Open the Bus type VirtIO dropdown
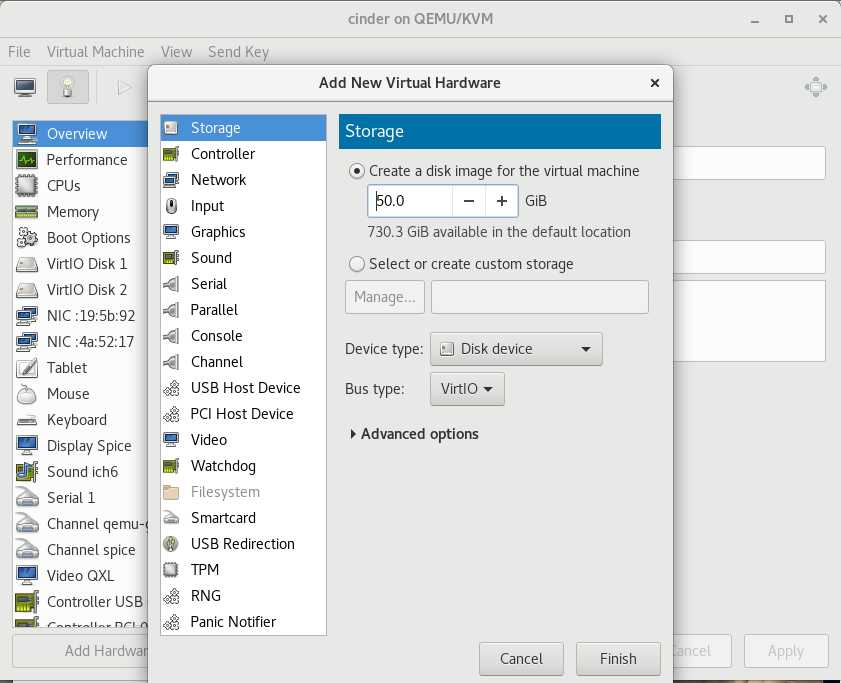The image size is (841, 683). point(466,389)
